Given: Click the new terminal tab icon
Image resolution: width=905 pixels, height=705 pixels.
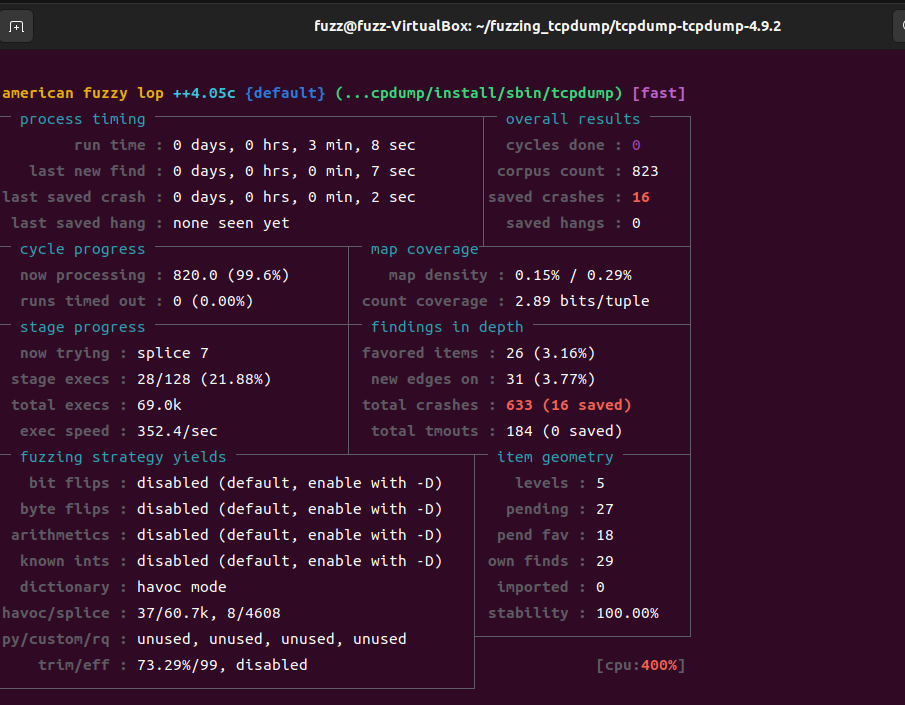Looking at the screenshot, I should click(x=16, y=27).
